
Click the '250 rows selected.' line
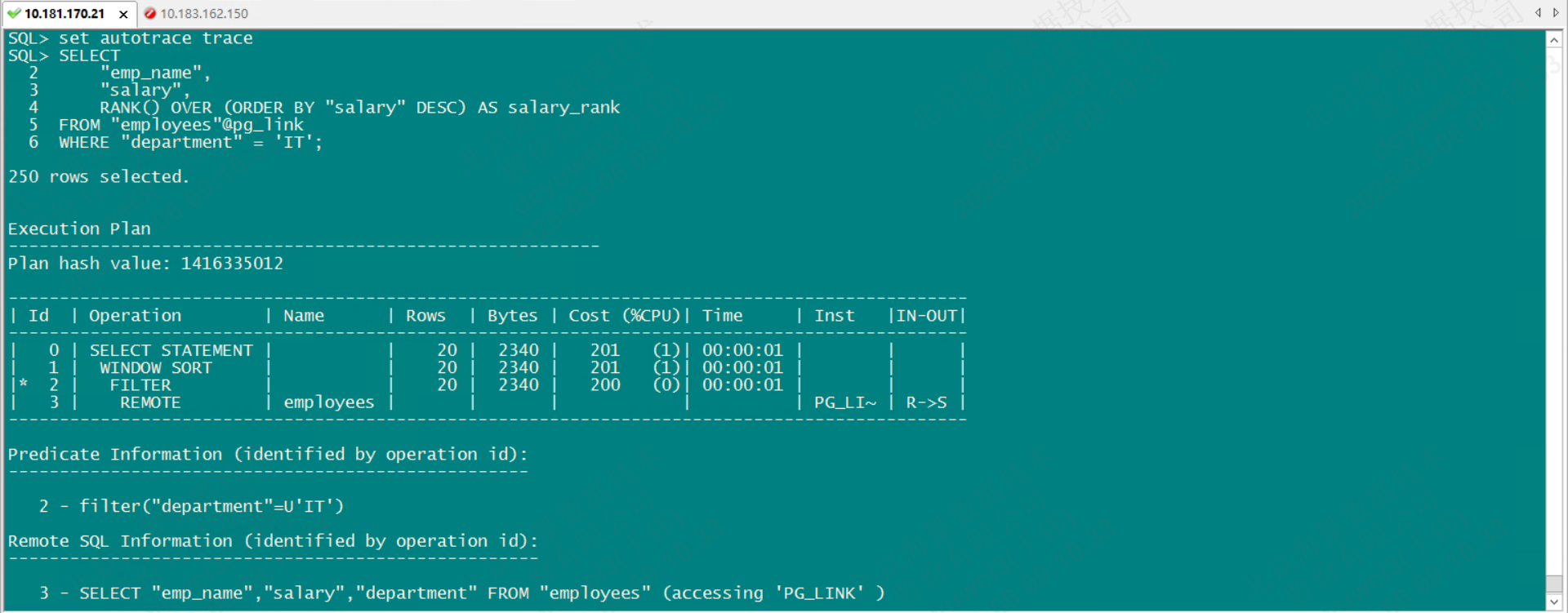98,177
